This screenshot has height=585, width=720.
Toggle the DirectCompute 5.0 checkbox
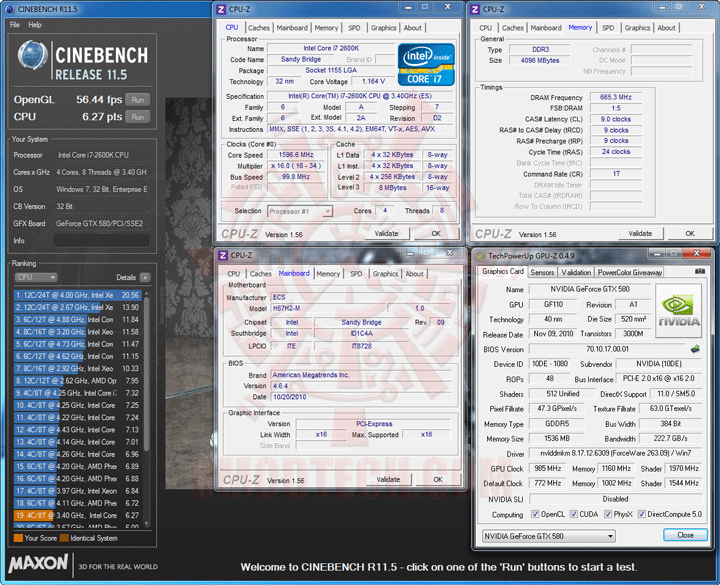(641, 514)
